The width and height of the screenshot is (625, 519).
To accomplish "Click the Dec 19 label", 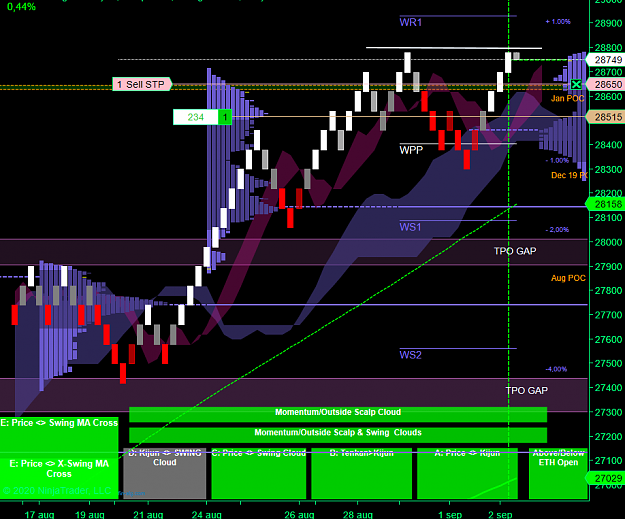I will [569, 175].
